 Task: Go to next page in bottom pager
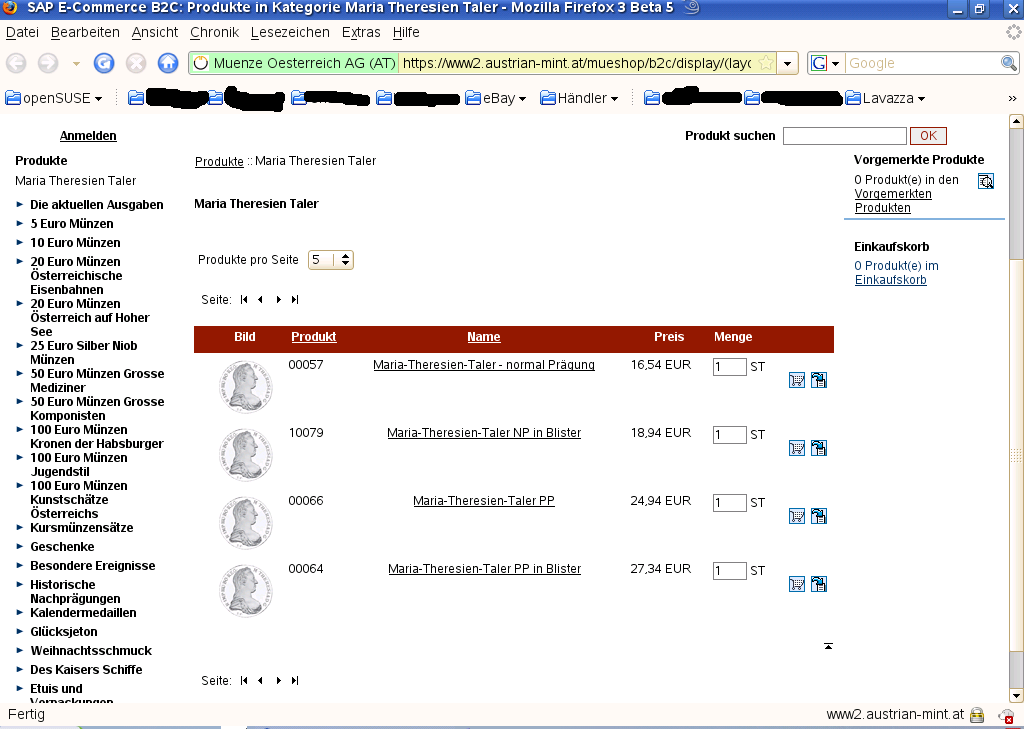click(279, 681)
